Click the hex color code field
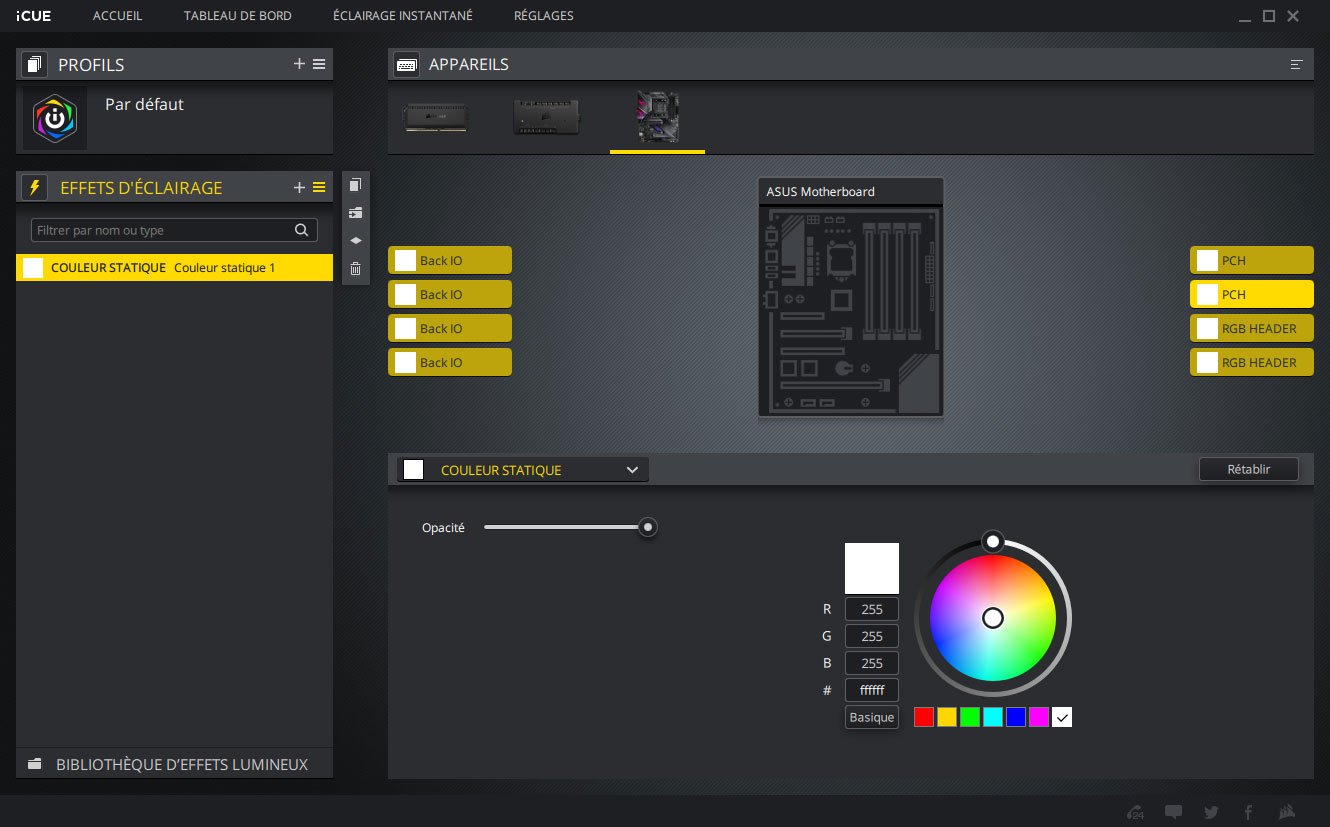 872,690
